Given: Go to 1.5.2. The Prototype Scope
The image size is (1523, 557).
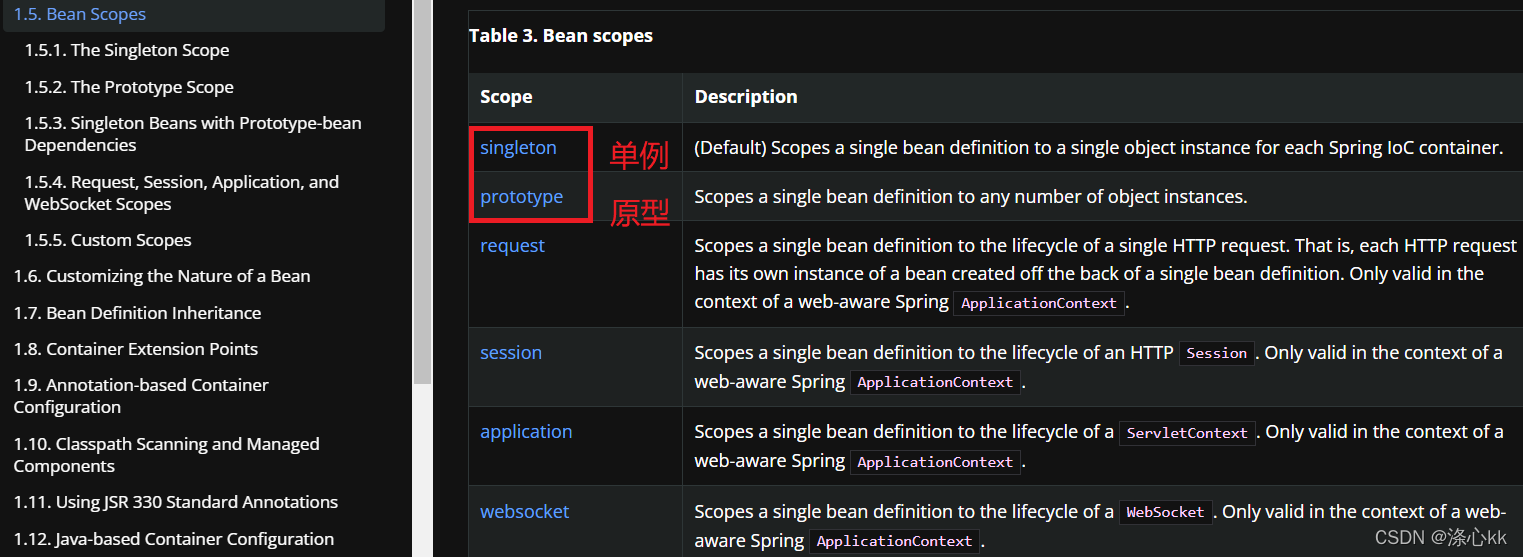Looking at the screenshot, I should point(129,87).
